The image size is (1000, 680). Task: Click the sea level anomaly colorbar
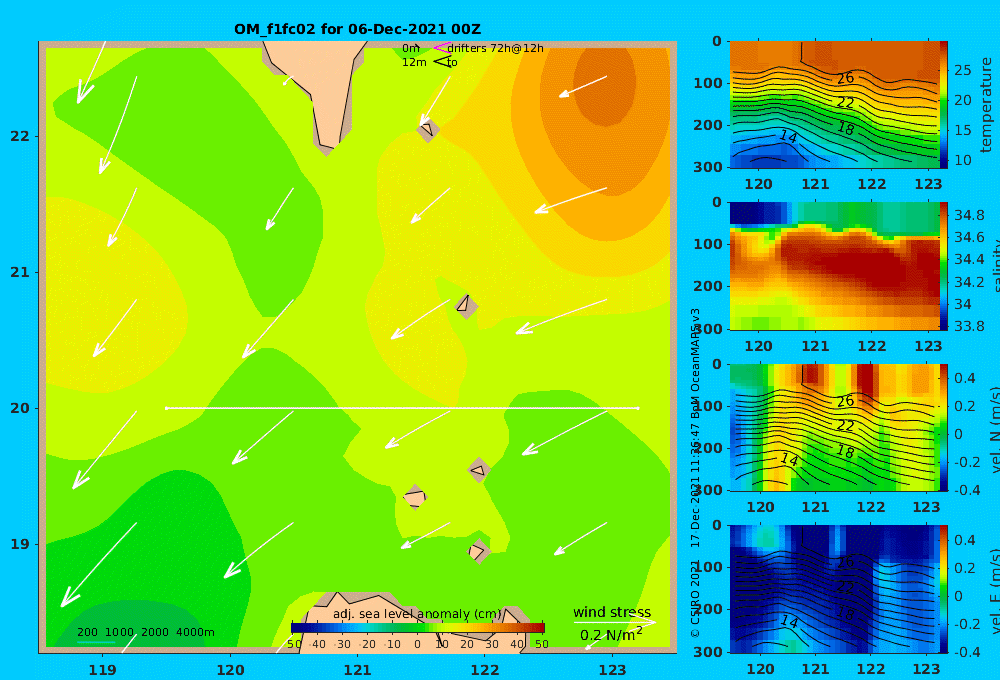coord(418,627)
